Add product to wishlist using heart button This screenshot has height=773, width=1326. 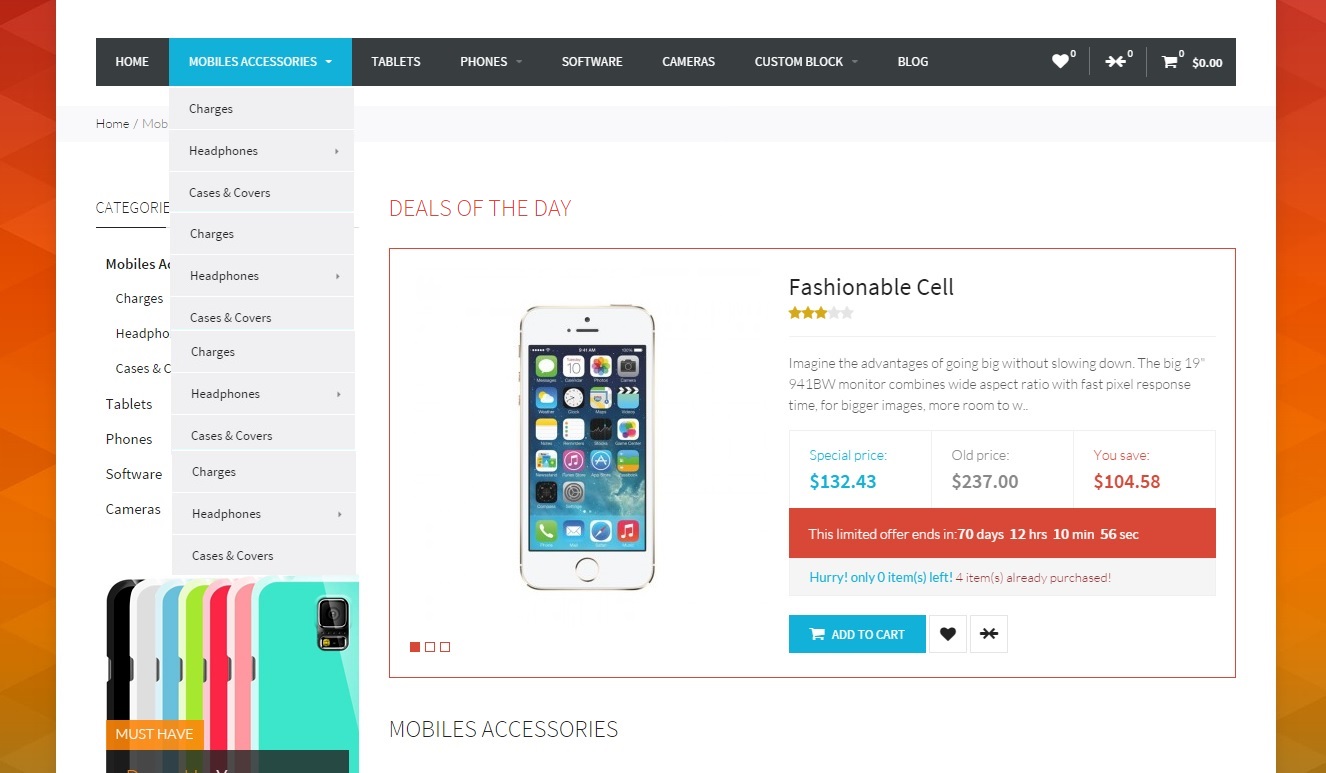pyautogui.click(x=948, y=634)
